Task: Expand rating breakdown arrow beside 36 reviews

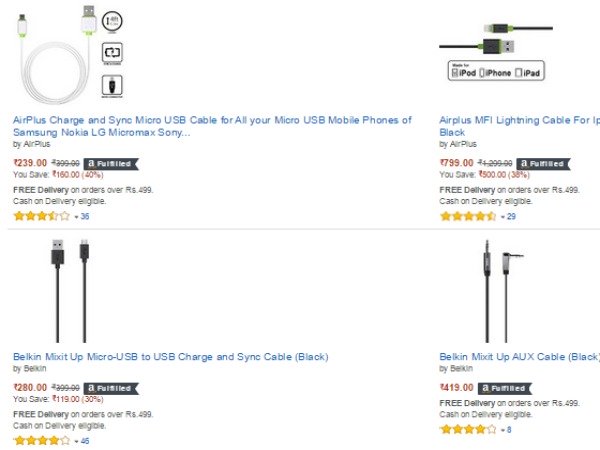Action: [76, 217]
